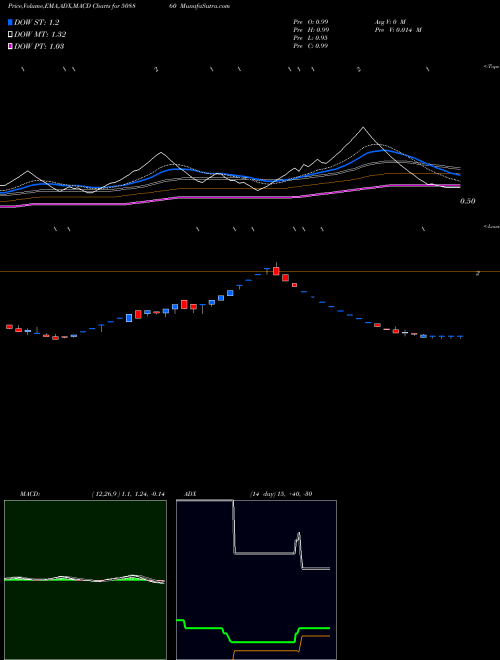Image resolution: width=500 pixels, height=660 pixels.
Task: Click the ADX (14 day) parameter values
Action: point(281,494)
